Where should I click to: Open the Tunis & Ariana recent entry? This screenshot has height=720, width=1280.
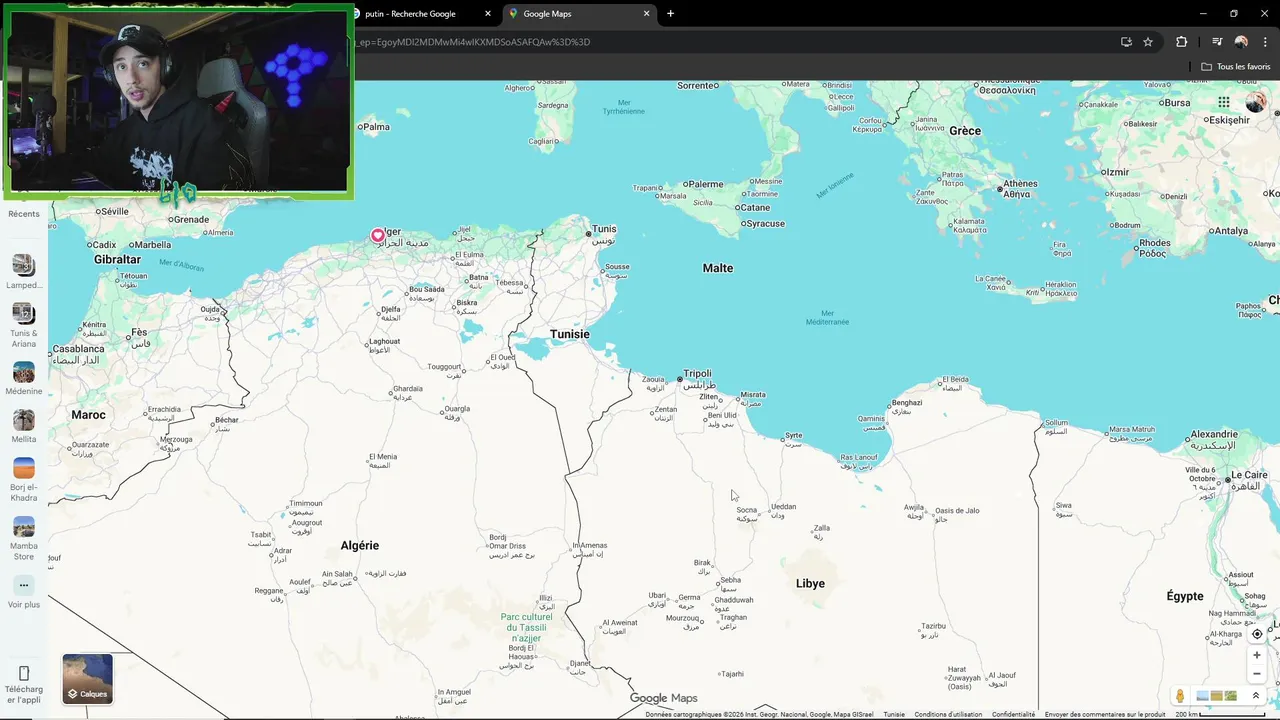[24, 326]
